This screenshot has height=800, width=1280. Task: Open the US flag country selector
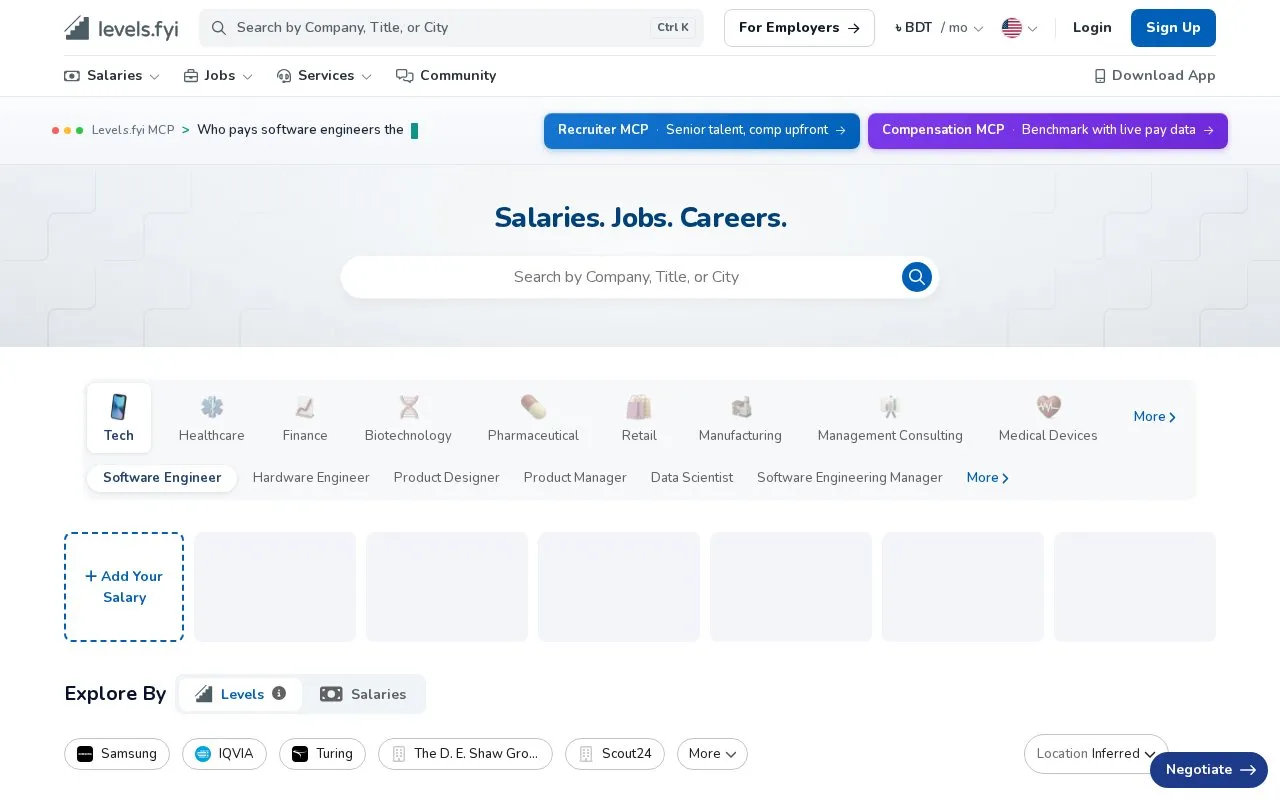pos(1020,28)
